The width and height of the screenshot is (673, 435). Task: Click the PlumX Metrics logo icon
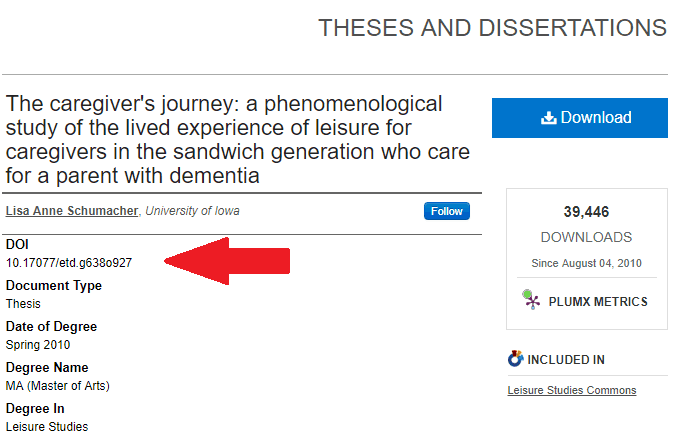(x=531, y=300)
